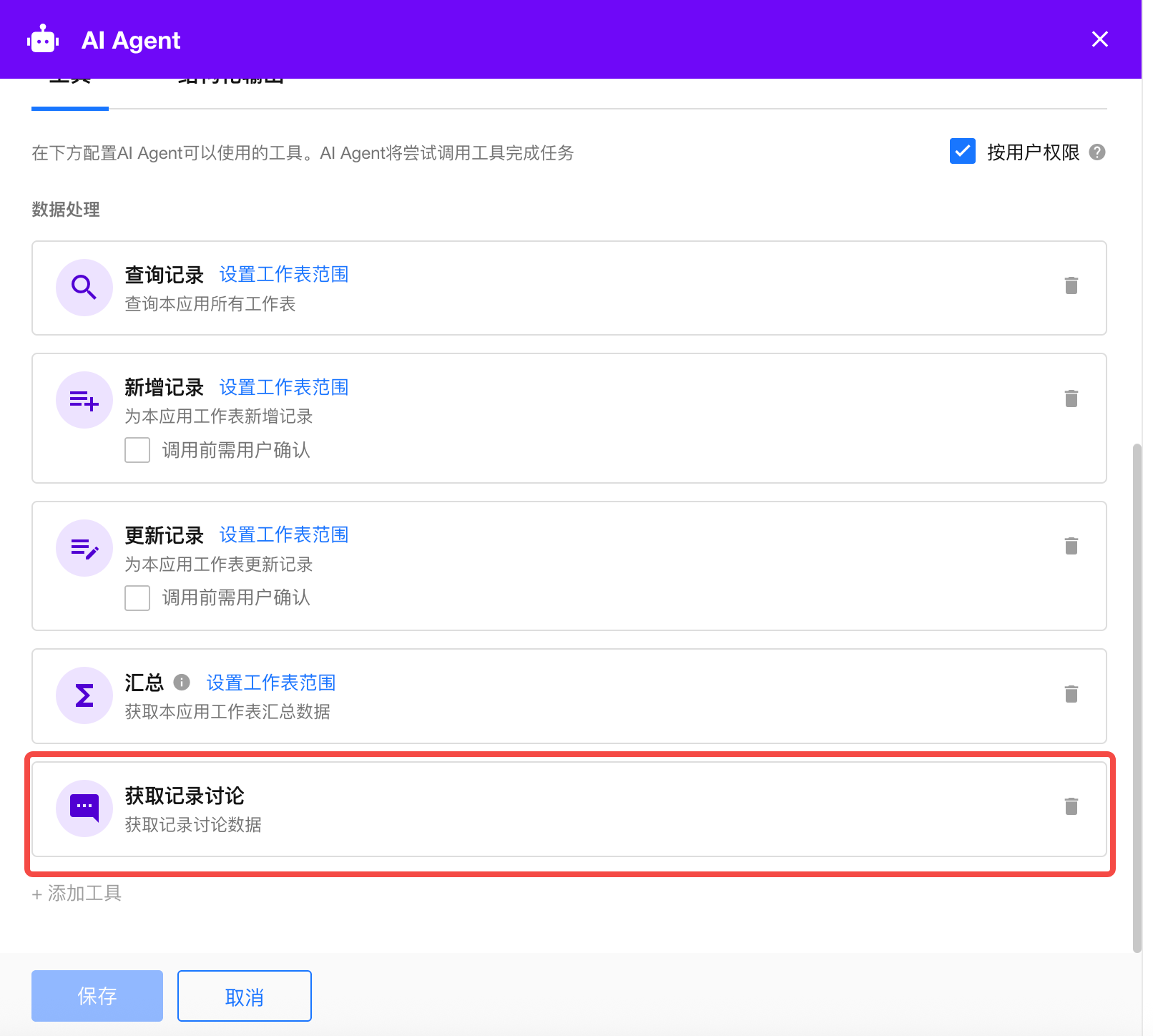The width and height of the screenshot is (1153, 1036).
Task: Delete the 更新记录 tool
Action: point(1071,546)
